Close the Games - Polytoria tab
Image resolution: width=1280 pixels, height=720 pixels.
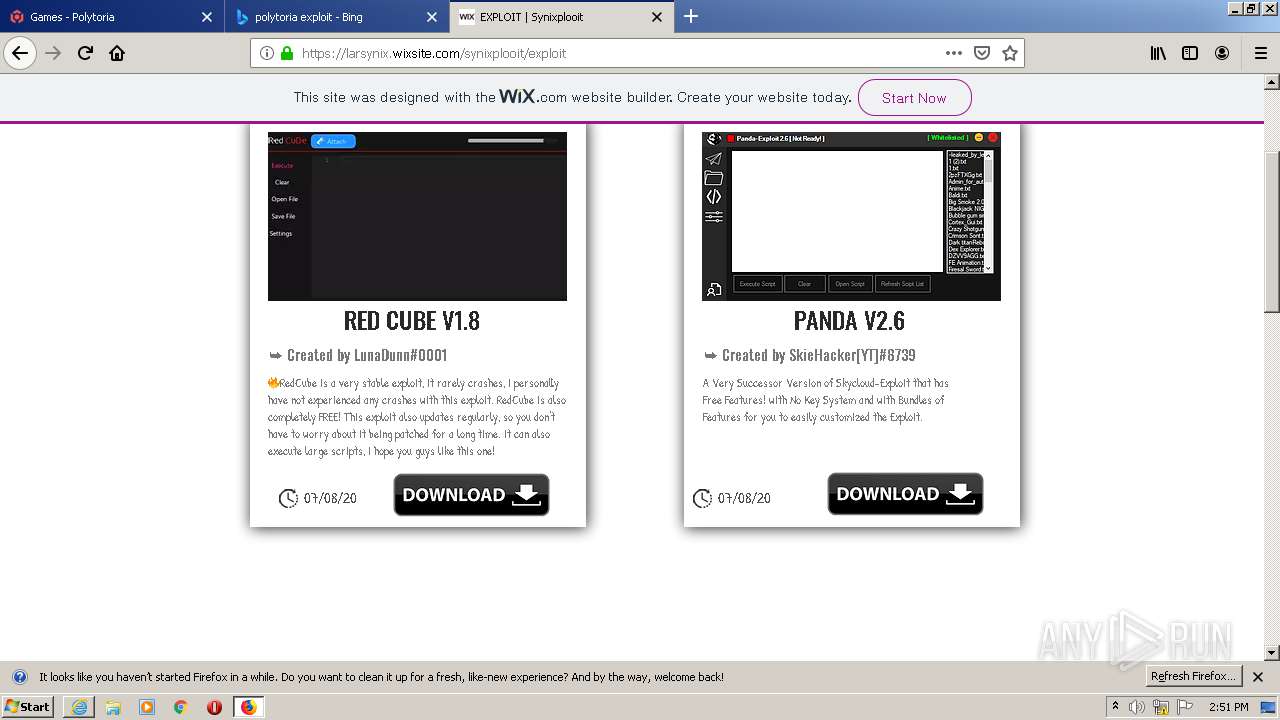(207, 17)
